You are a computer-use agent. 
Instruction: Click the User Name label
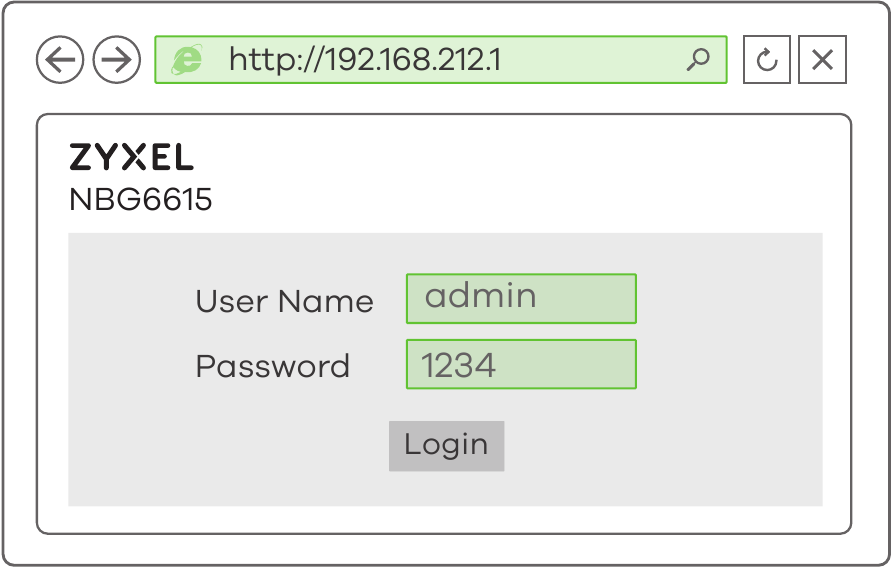[x=284, y=301]
